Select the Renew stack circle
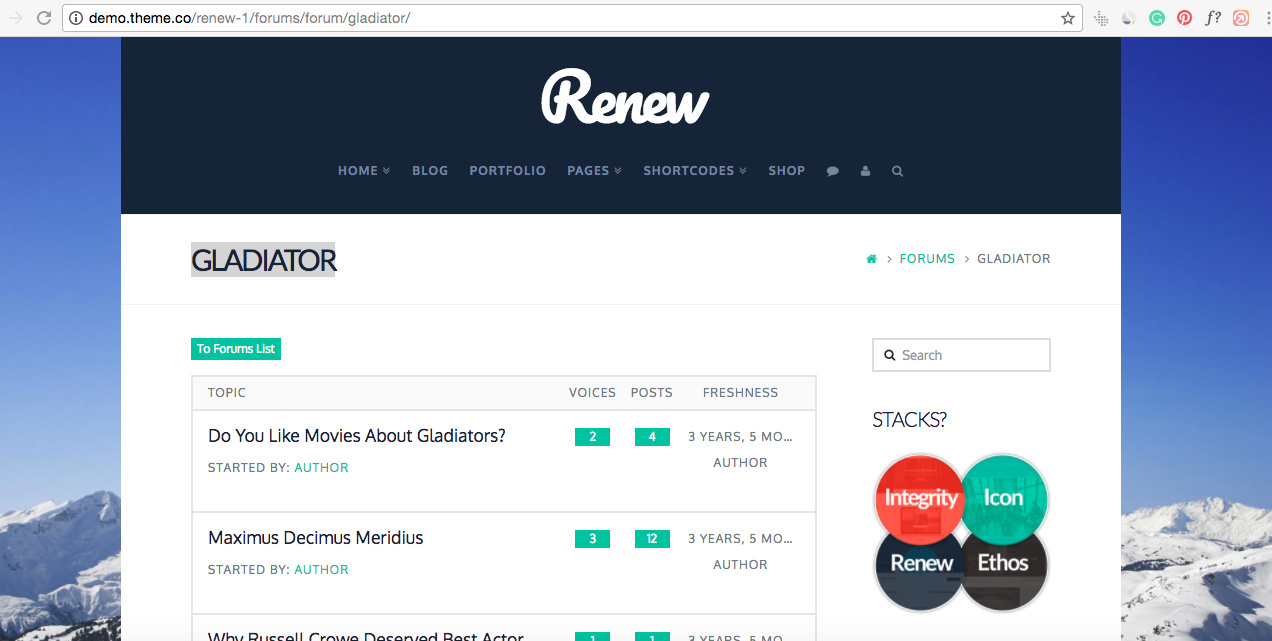 [x=920, y=565]
